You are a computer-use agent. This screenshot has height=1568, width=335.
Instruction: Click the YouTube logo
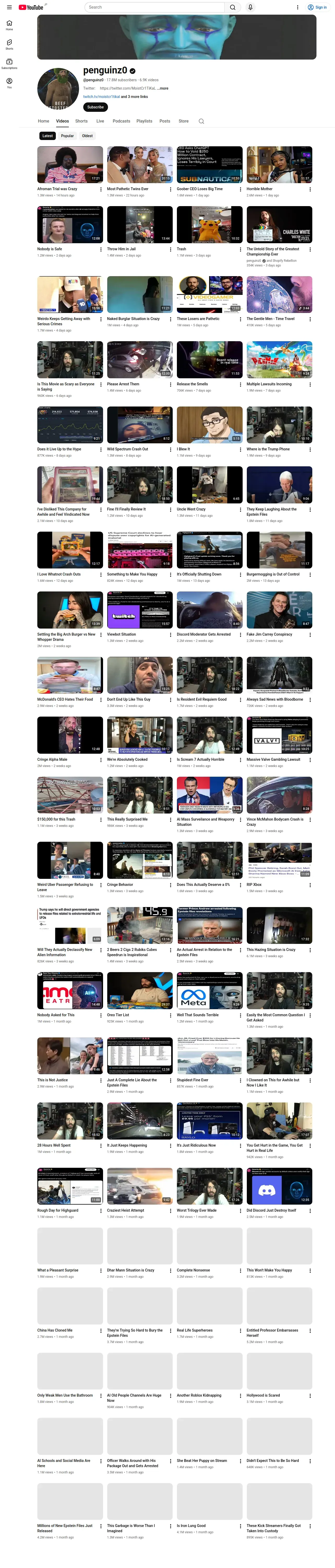click(31, 7)
